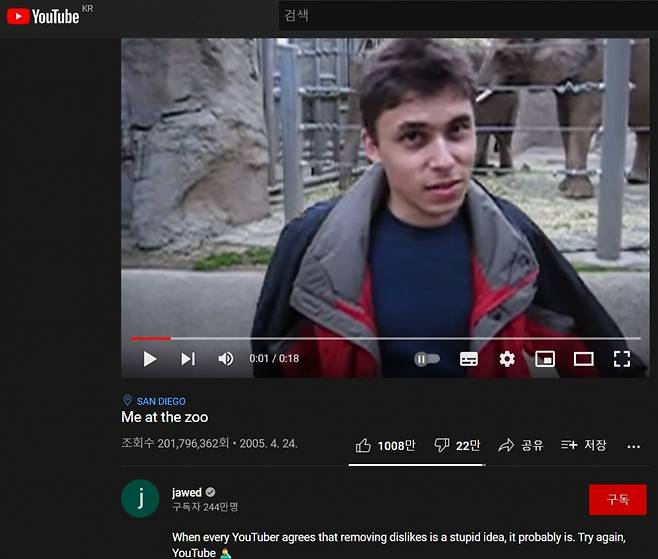Toggle theater mode view
The image size is (658, 559).
583,359
